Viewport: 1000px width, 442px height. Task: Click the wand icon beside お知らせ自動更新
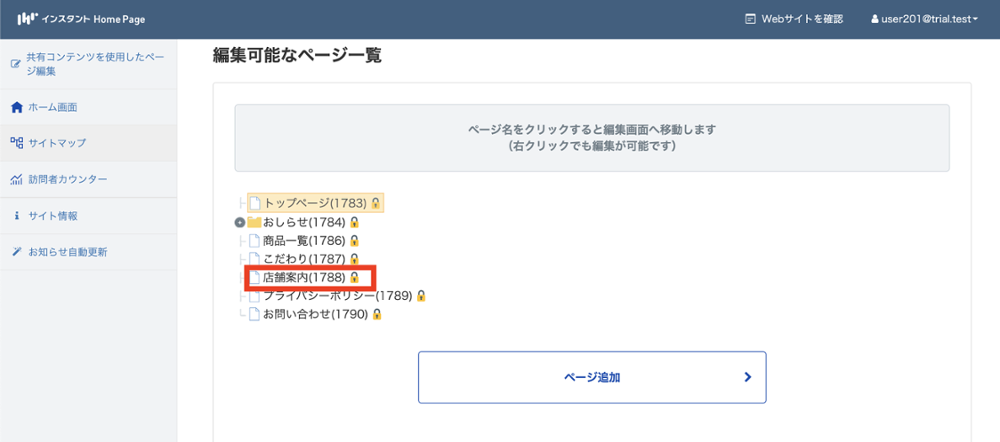click(16, 252)
